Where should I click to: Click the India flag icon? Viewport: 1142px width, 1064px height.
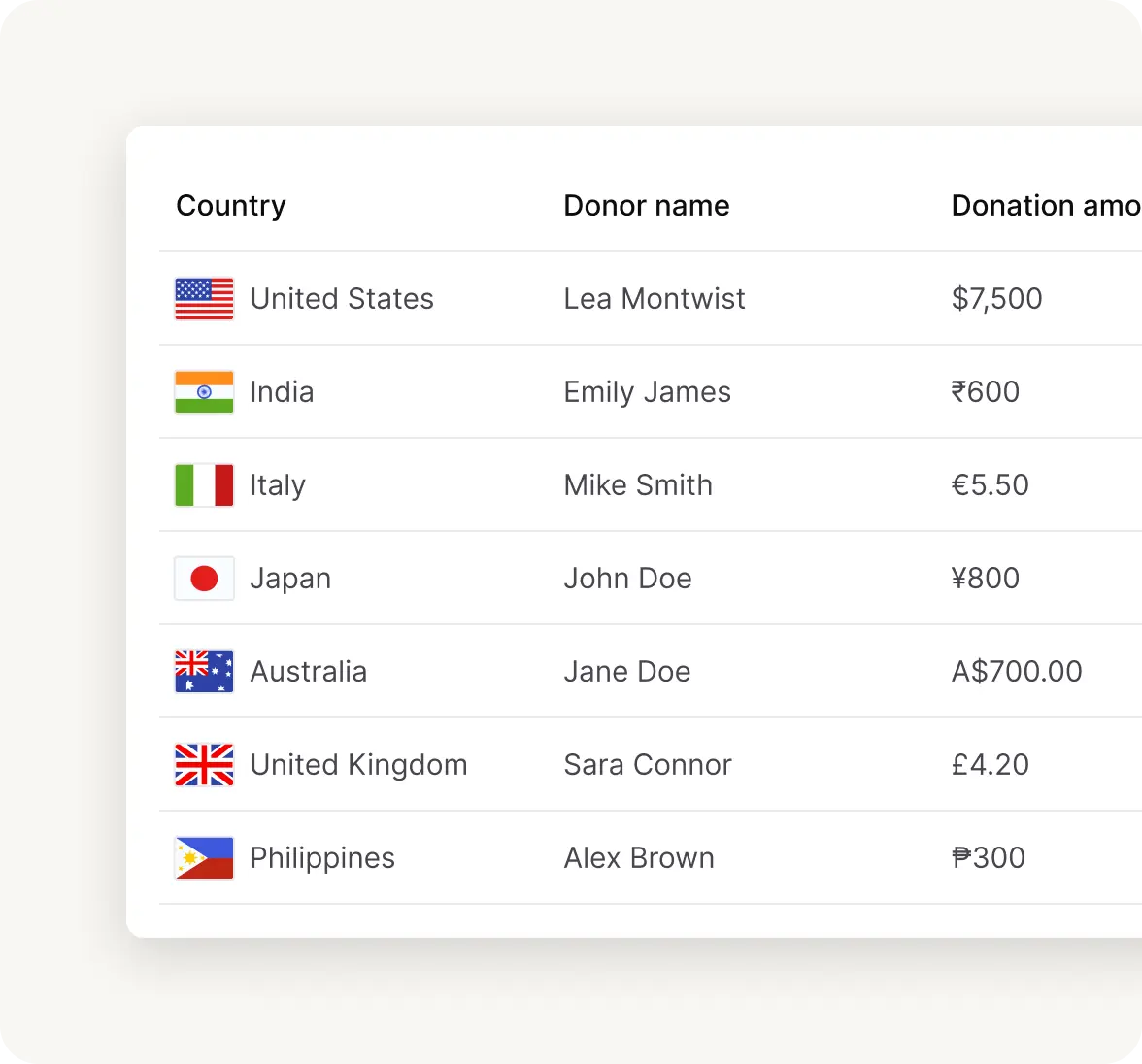(204, 392)
